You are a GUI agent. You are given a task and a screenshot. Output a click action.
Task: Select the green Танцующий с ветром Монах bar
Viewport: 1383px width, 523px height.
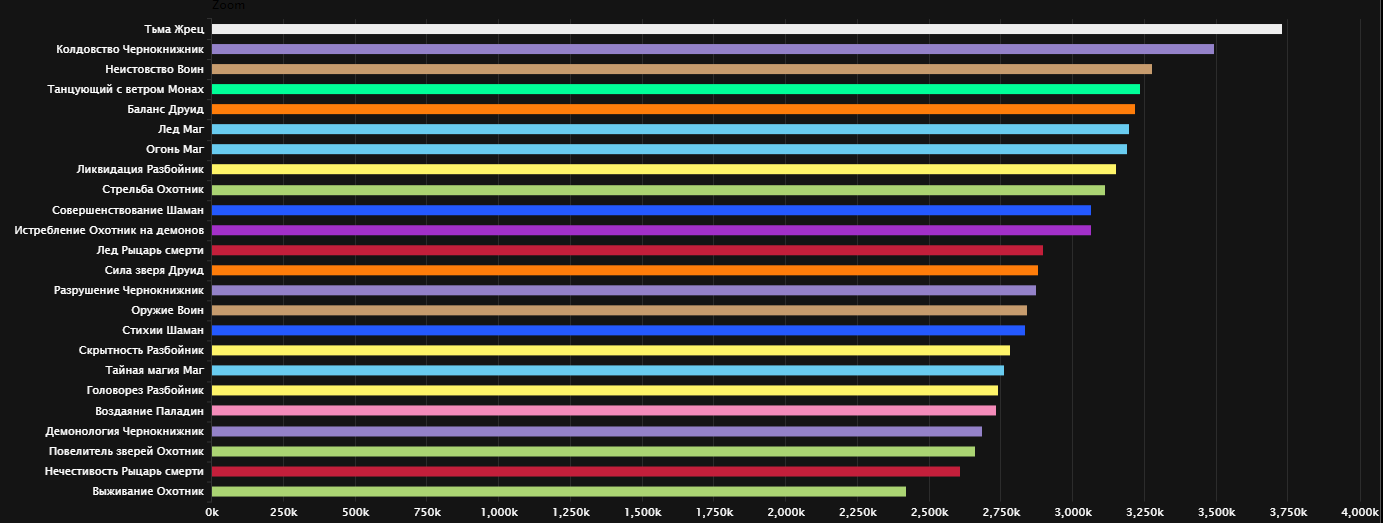[x=676, y=89]
